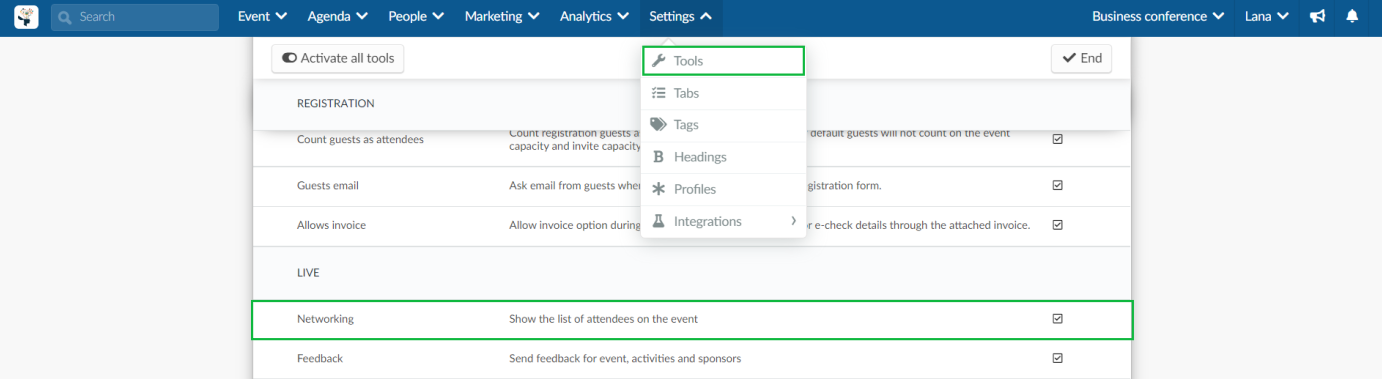Open the megaphone announcements icon

click(x=1318, y=17)
